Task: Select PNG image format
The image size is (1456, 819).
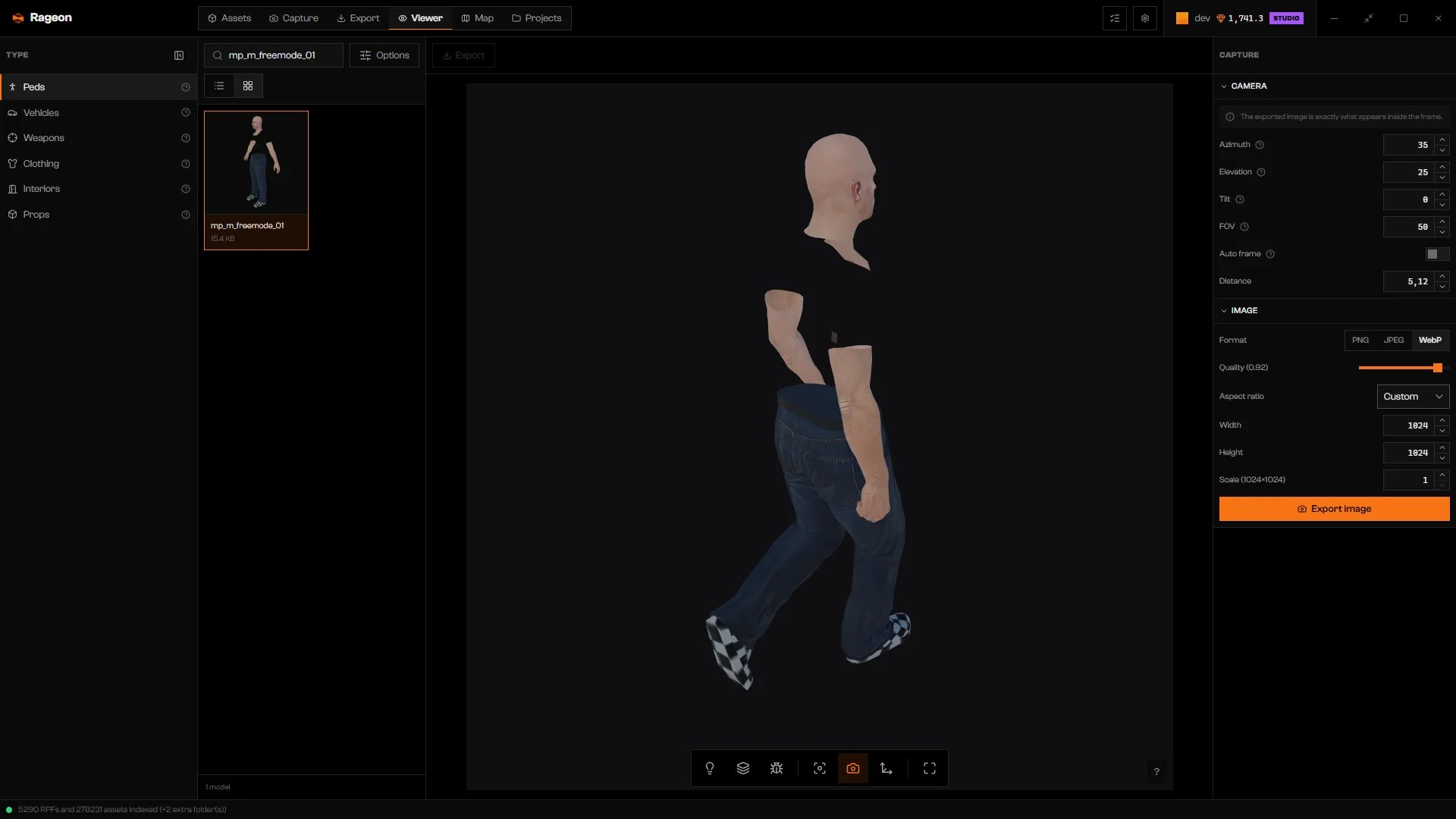Action: click(x=1360, y=340)
